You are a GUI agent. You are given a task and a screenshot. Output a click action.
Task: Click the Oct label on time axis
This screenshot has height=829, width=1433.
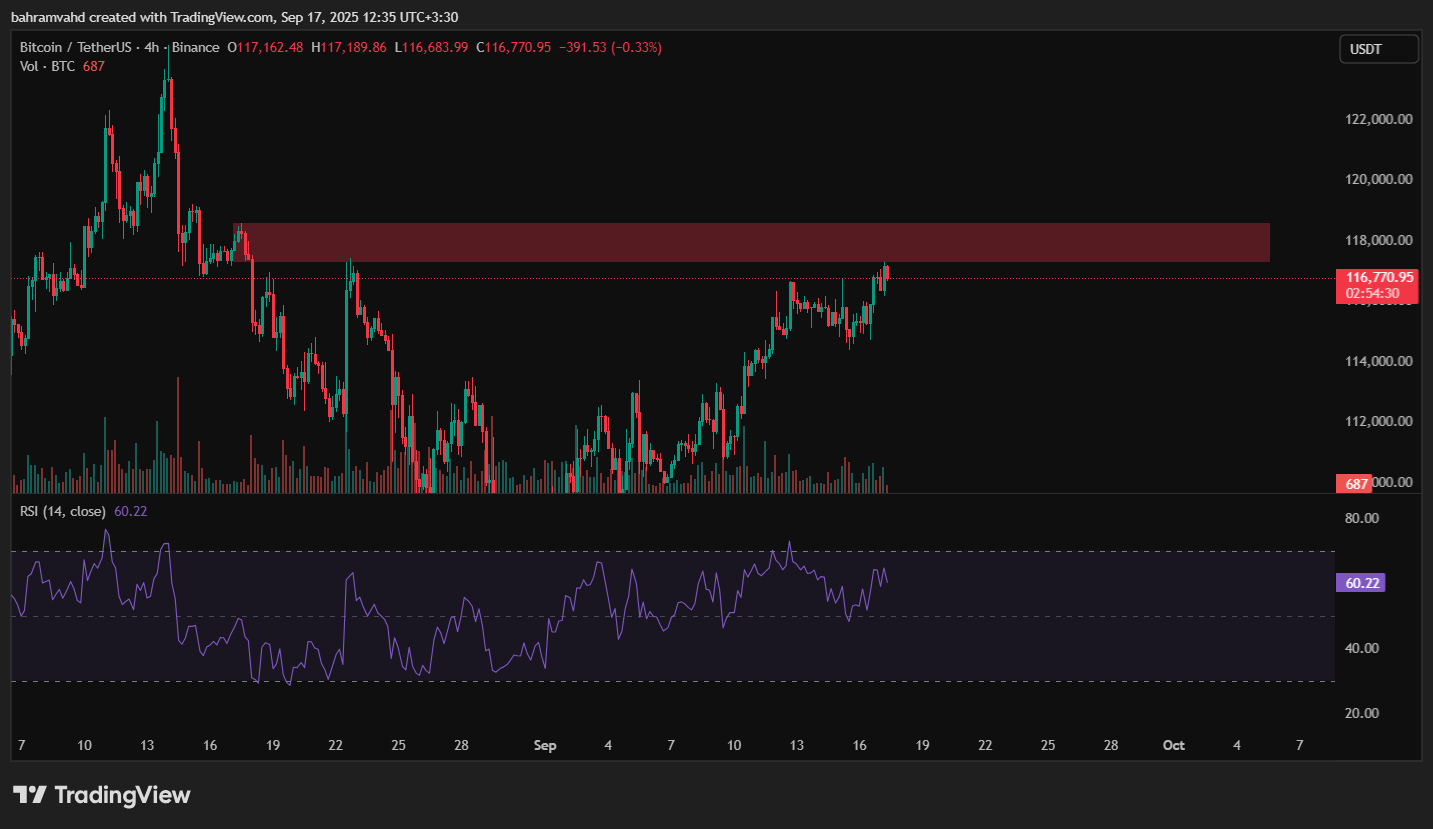1174,745
